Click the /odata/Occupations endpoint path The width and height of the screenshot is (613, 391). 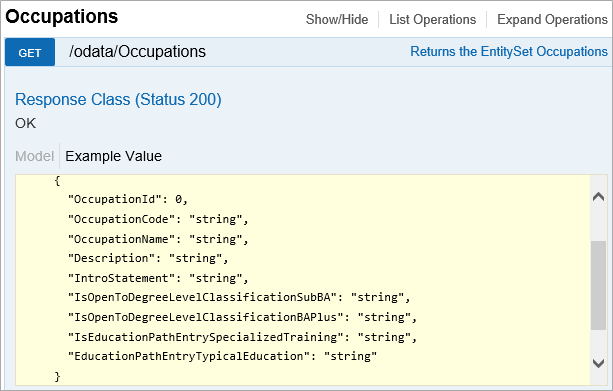coord(137,52)
